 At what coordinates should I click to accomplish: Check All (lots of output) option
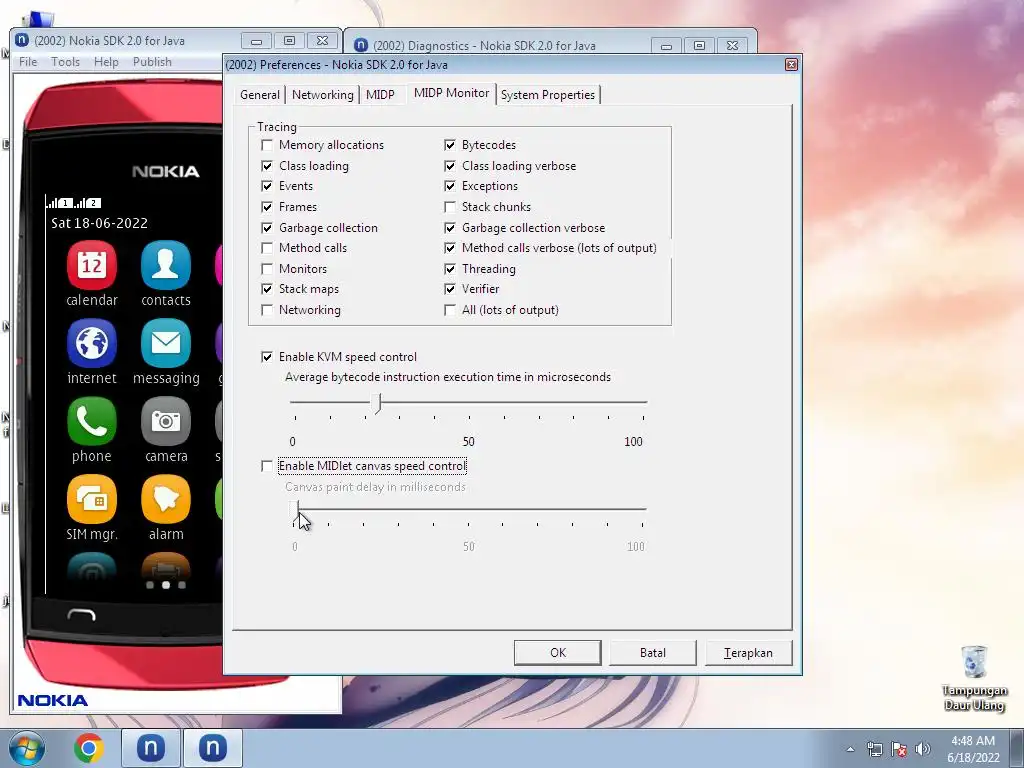coord(449,310)
